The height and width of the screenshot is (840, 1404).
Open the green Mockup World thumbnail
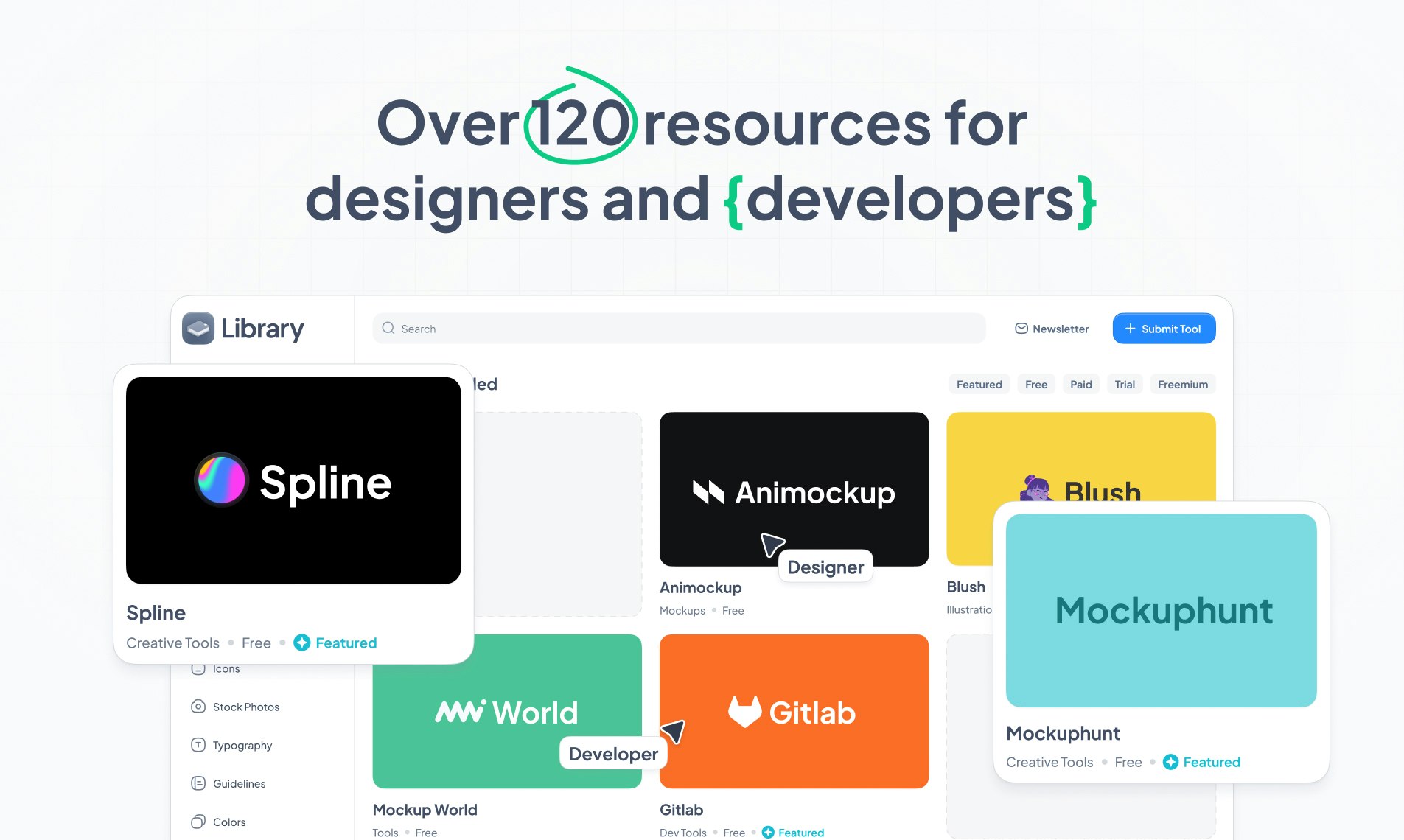tap(507, 711)
